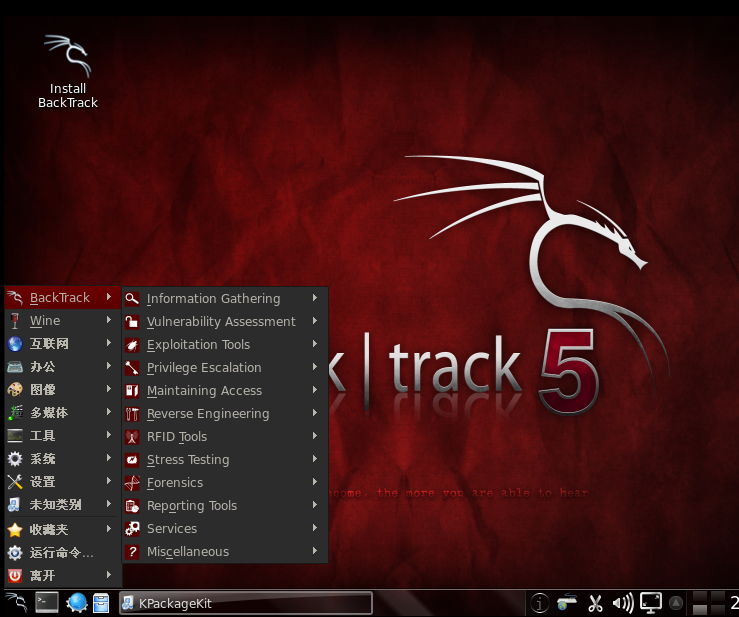Switch to the KPackageKit taskbar window
This screenshot has height=617, width=739.
coord(246,603)
